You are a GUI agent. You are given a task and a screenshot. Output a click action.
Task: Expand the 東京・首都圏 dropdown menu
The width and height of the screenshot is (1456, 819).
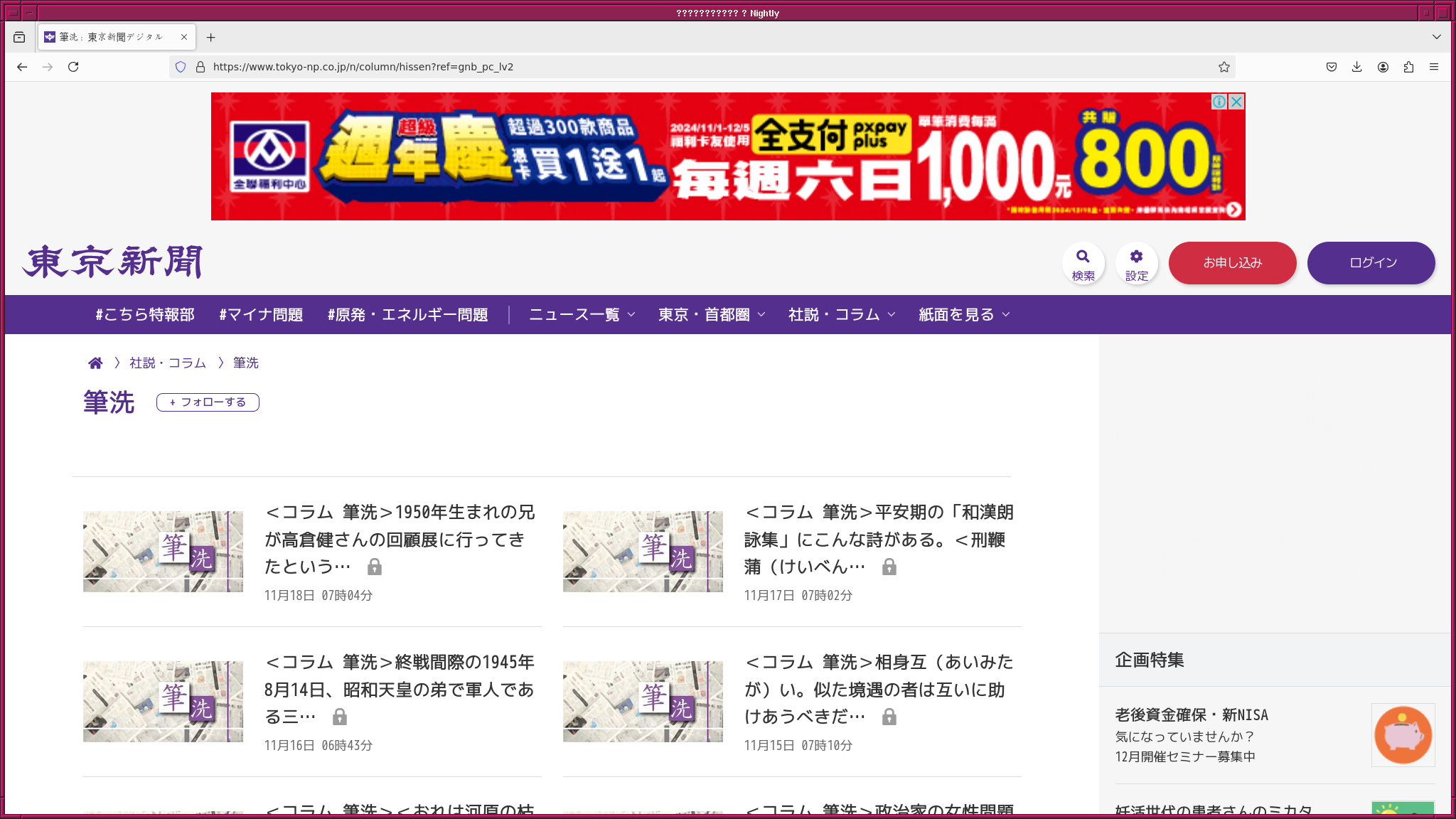[x=711, y=315]
